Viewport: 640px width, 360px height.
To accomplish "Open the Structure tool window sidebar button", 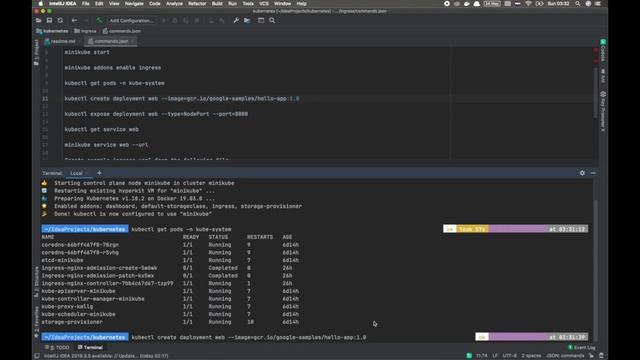I will tap(36, 282).
